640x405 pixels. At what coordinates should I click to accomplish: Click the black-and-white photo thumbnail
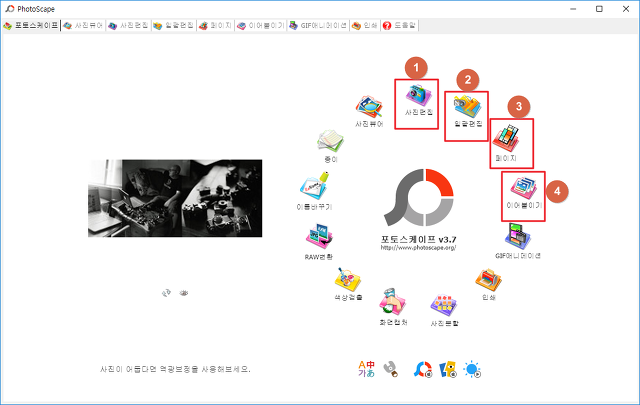[x=175, y=198]
